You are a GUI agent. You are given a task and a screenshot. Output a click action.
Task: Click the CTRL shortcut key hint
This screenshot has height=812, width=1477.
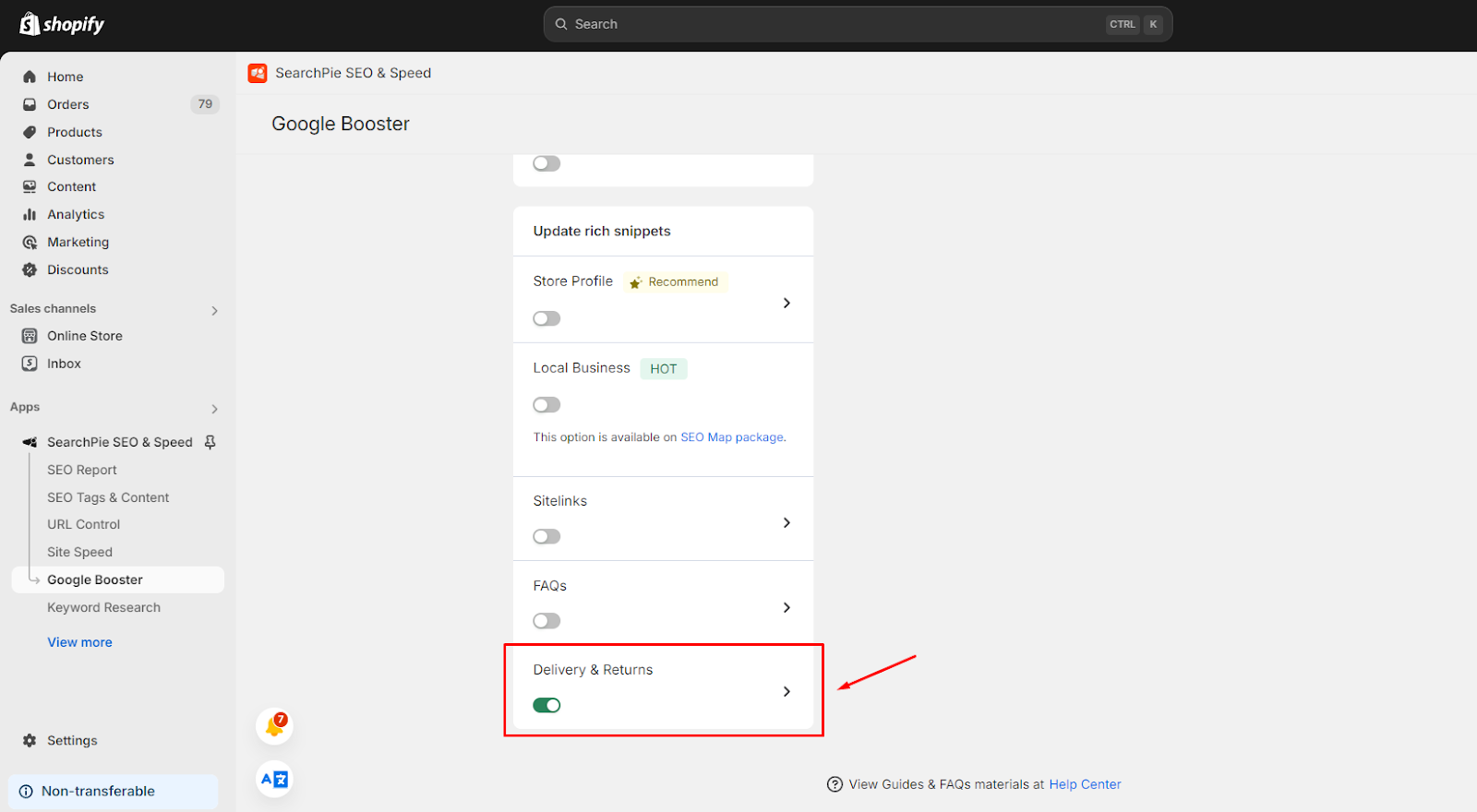click(x=1123, y=25)
